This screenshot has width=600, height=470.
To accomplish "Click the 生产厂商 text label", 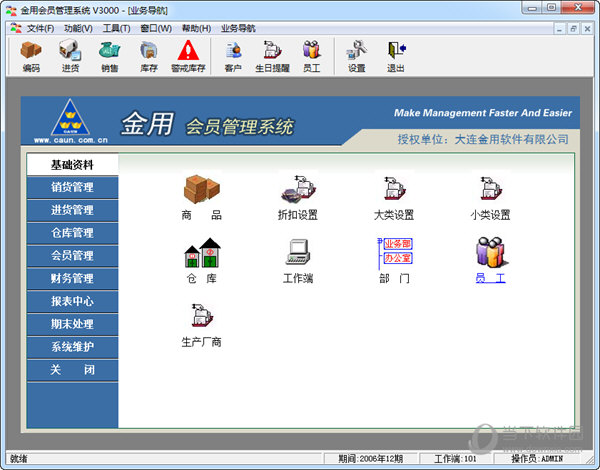I will pyautogui.click(x=202, y=342).
